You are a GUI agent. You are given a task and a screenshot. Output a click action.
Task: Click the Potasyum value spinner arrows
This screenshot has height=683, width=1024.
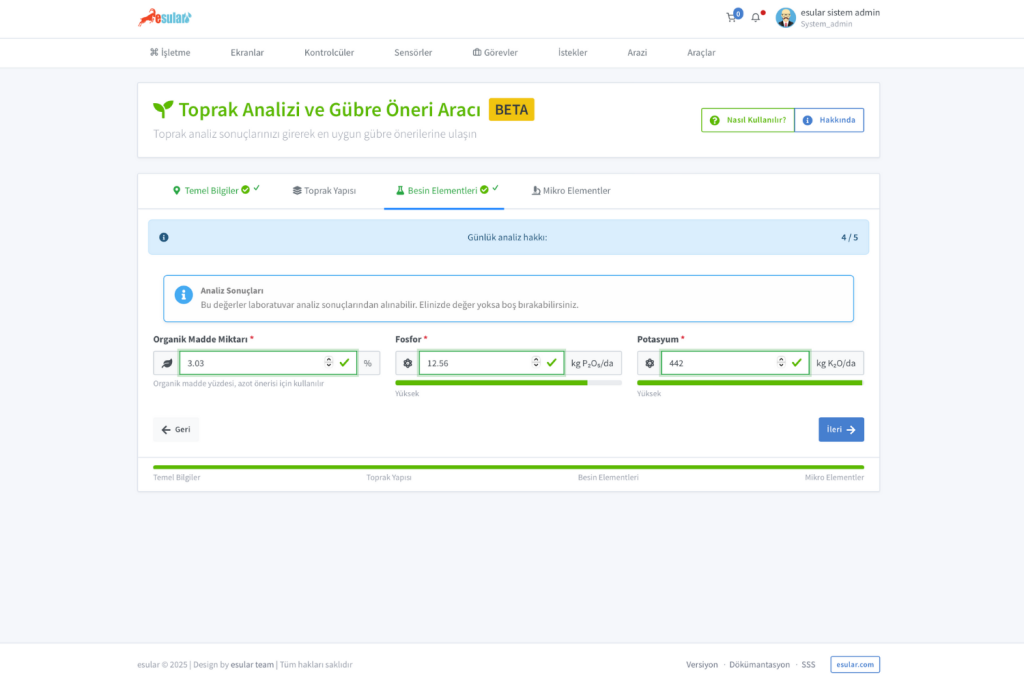[779, 363]
